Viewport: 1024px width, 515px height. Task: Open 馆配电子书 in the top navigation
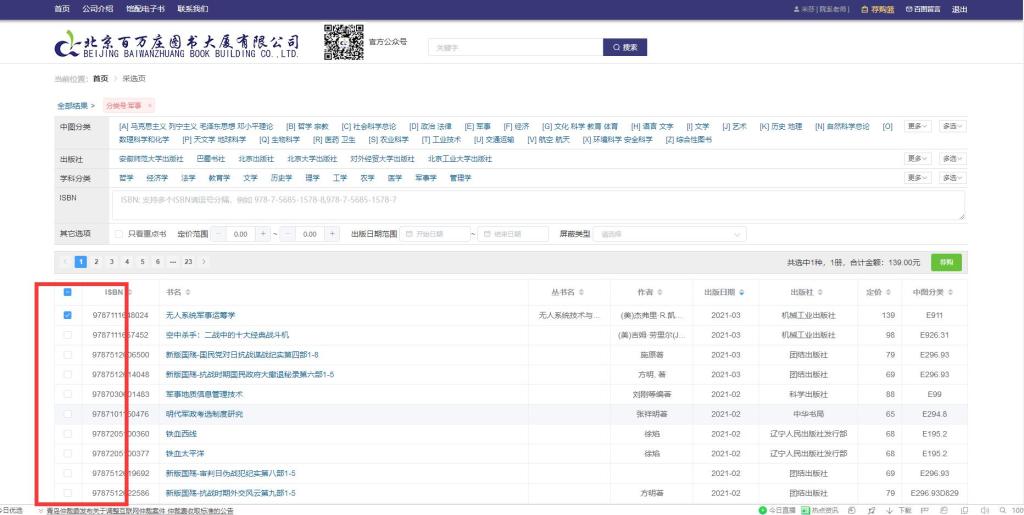pos(146,9)
